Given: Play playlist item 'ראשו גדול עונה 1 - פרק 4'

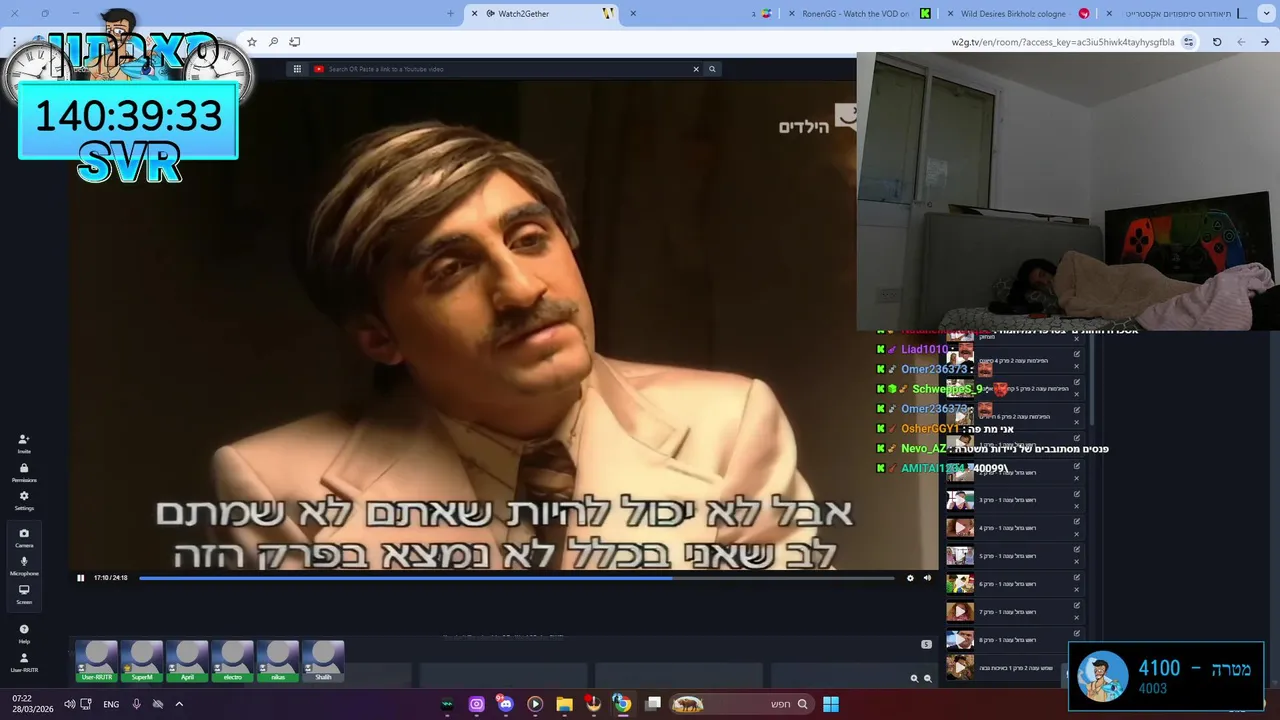Looking at the screenshot, I should (960, 527).
